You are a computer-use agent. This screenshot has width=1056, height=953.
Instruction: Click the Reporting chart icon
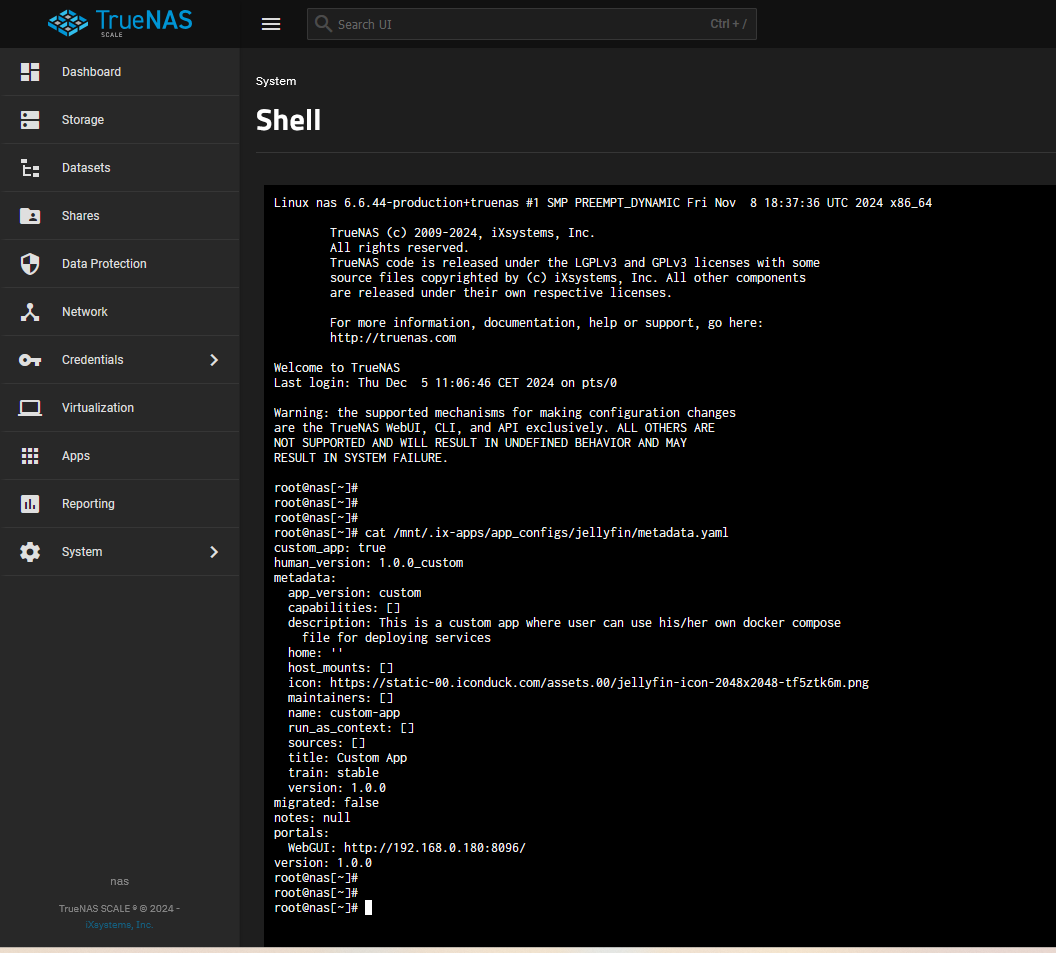pos(30,504)
